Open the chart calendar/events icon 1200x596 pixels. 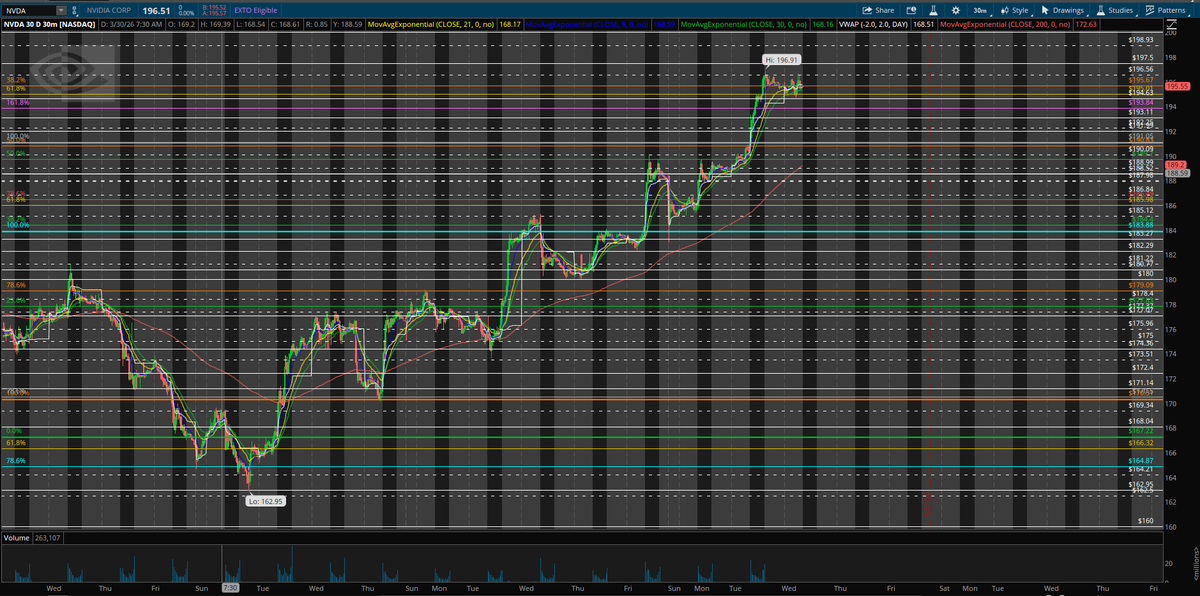click(x=912, y=9)
